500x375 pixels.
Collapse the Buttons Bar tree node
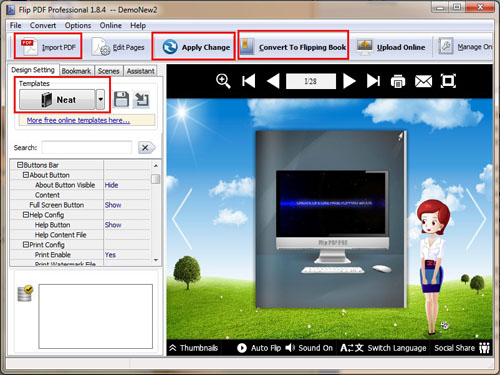point(20,165)
